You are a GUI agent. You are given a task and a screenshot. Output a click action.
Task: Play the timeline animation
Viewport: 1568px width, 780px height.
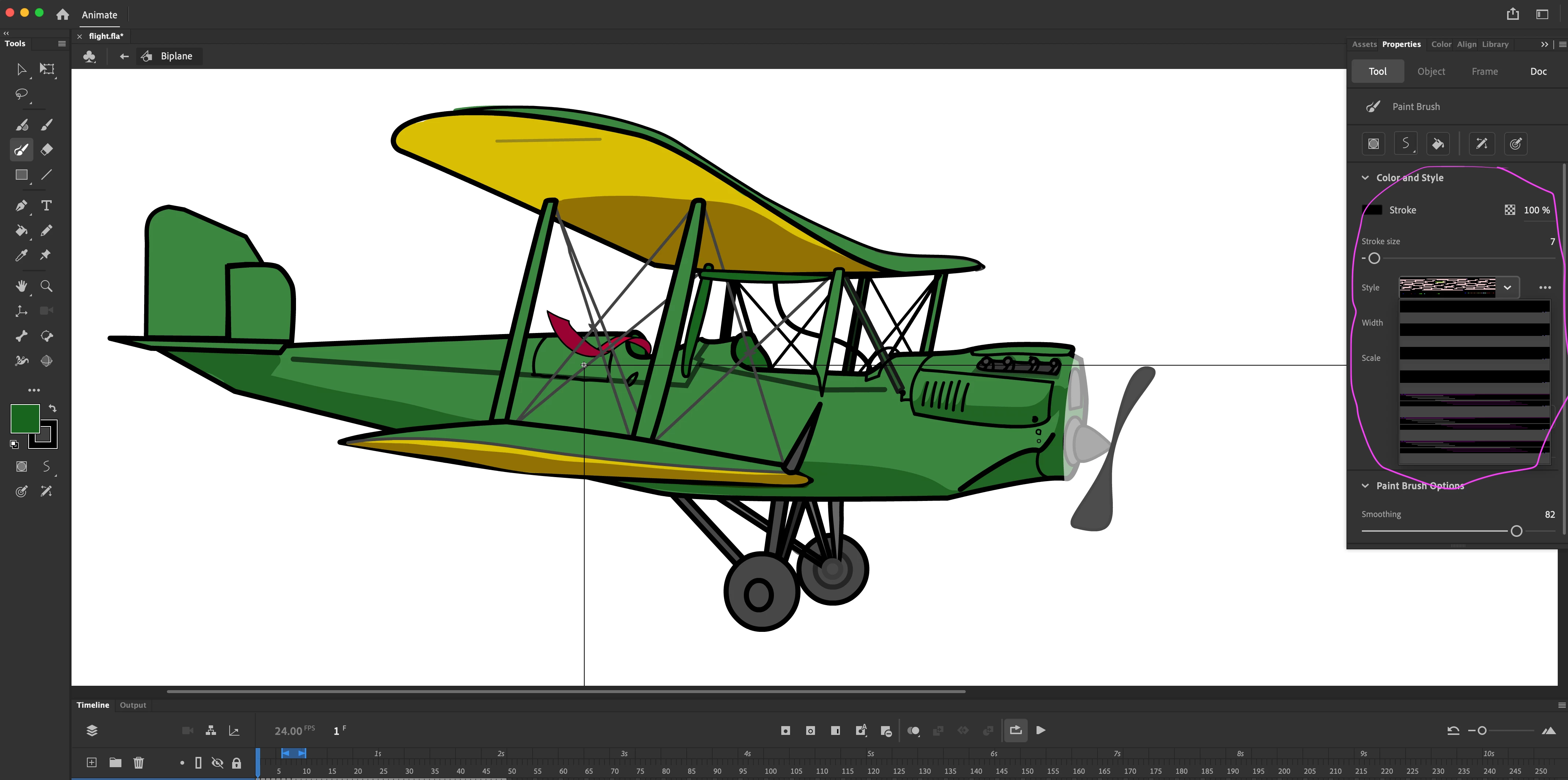pyautogui.click(x=1041, y=730)
